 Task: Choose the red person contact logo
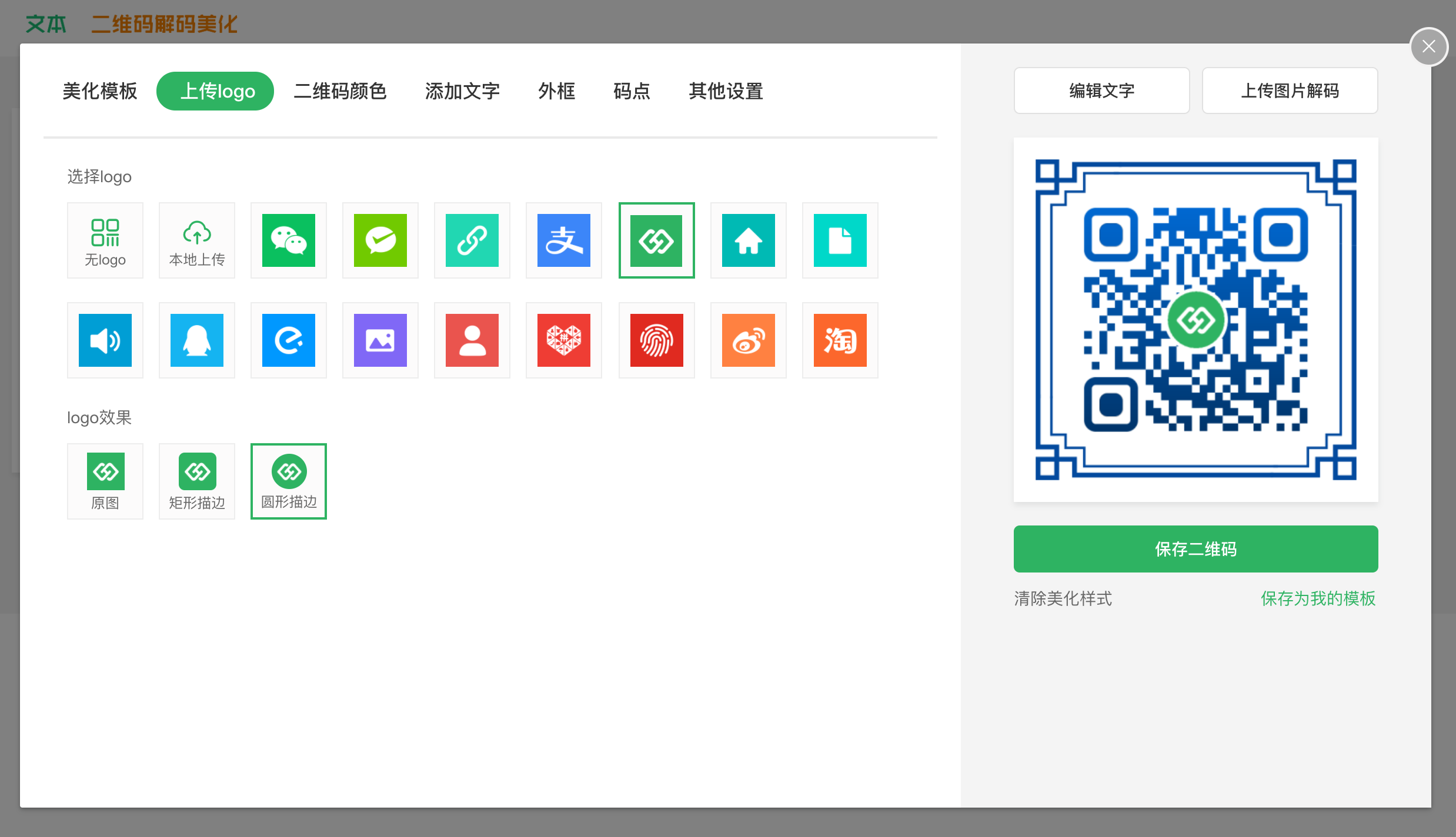tap(472, 340)
